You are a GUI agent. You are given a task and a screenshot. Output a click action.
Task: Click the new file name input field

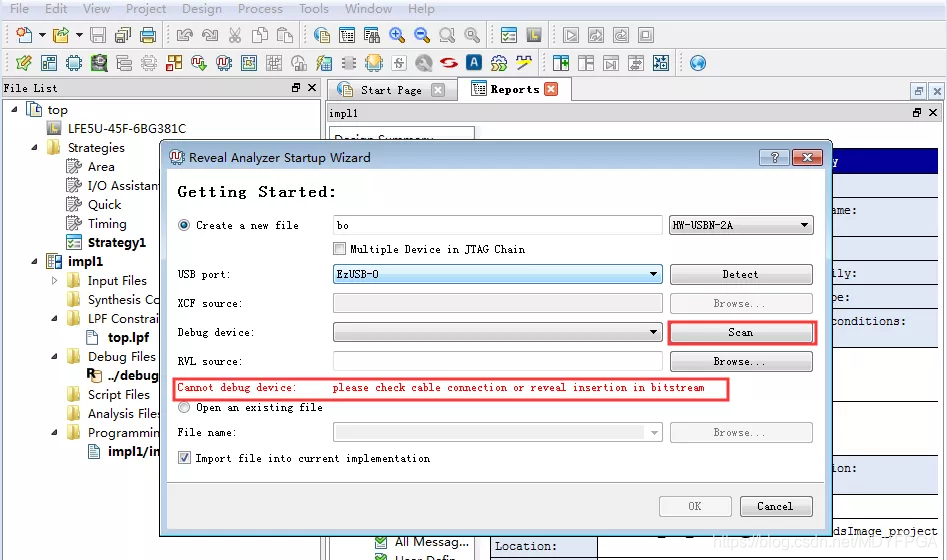pos(497,225)
